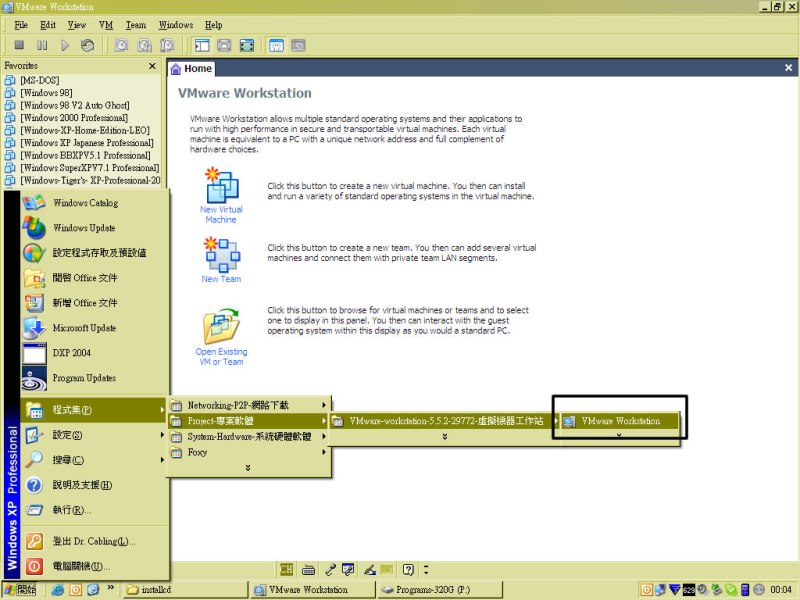The image size is (800, 600).
Task: Open the Team menu
Action: pos(136,25)
